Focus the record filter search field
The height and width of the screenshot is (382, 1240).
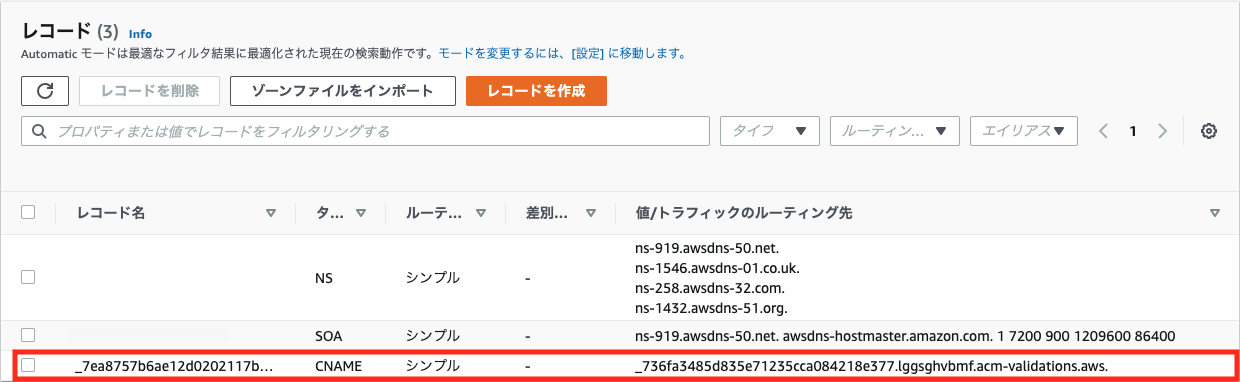(x=365, y=131)
